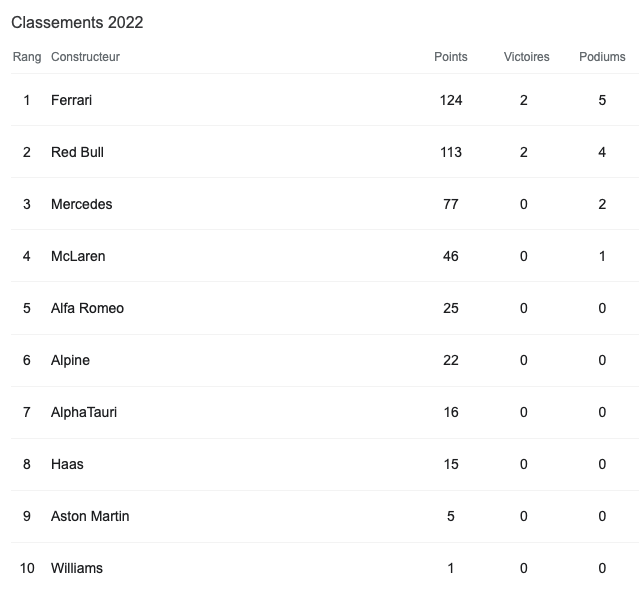Select the Alfa Romeo constructor

pos(87,308)
